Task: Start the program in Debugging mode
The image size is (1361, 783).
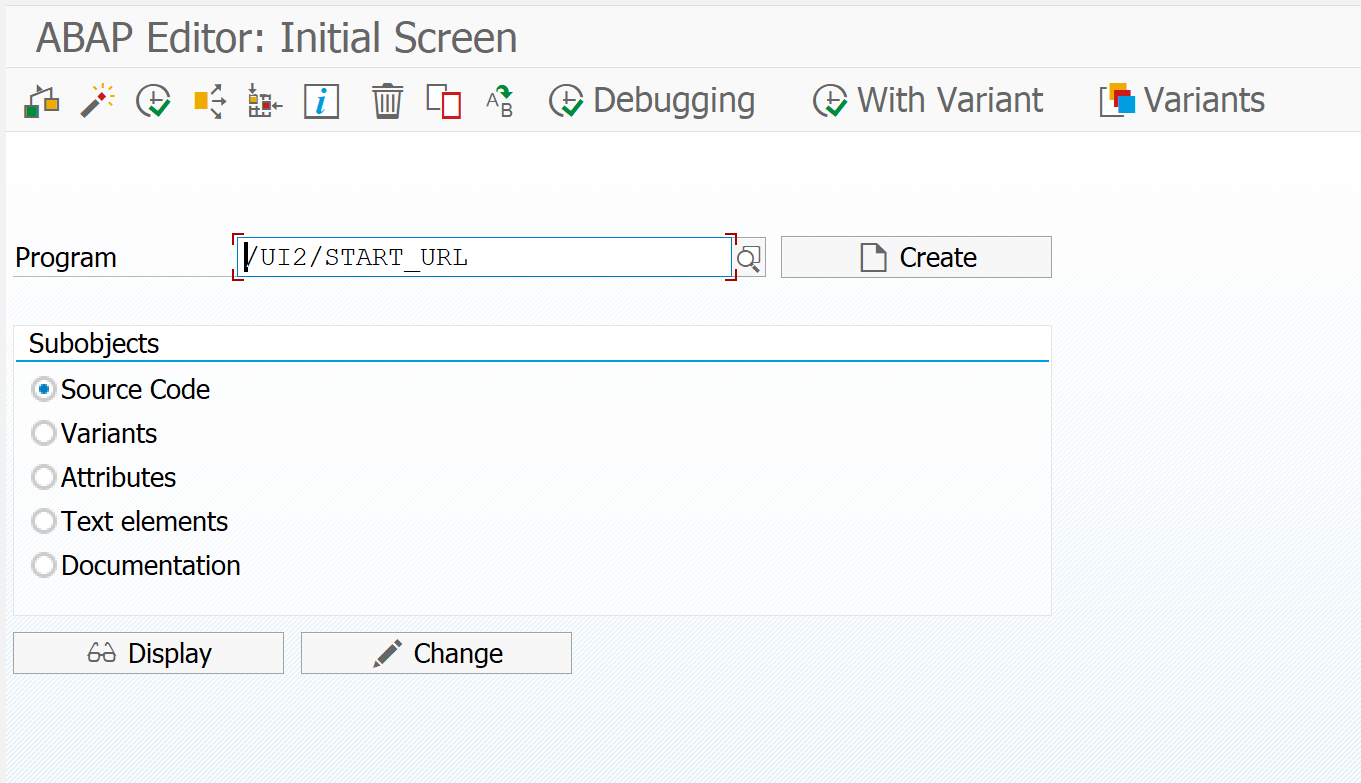Action: point(651,100)
